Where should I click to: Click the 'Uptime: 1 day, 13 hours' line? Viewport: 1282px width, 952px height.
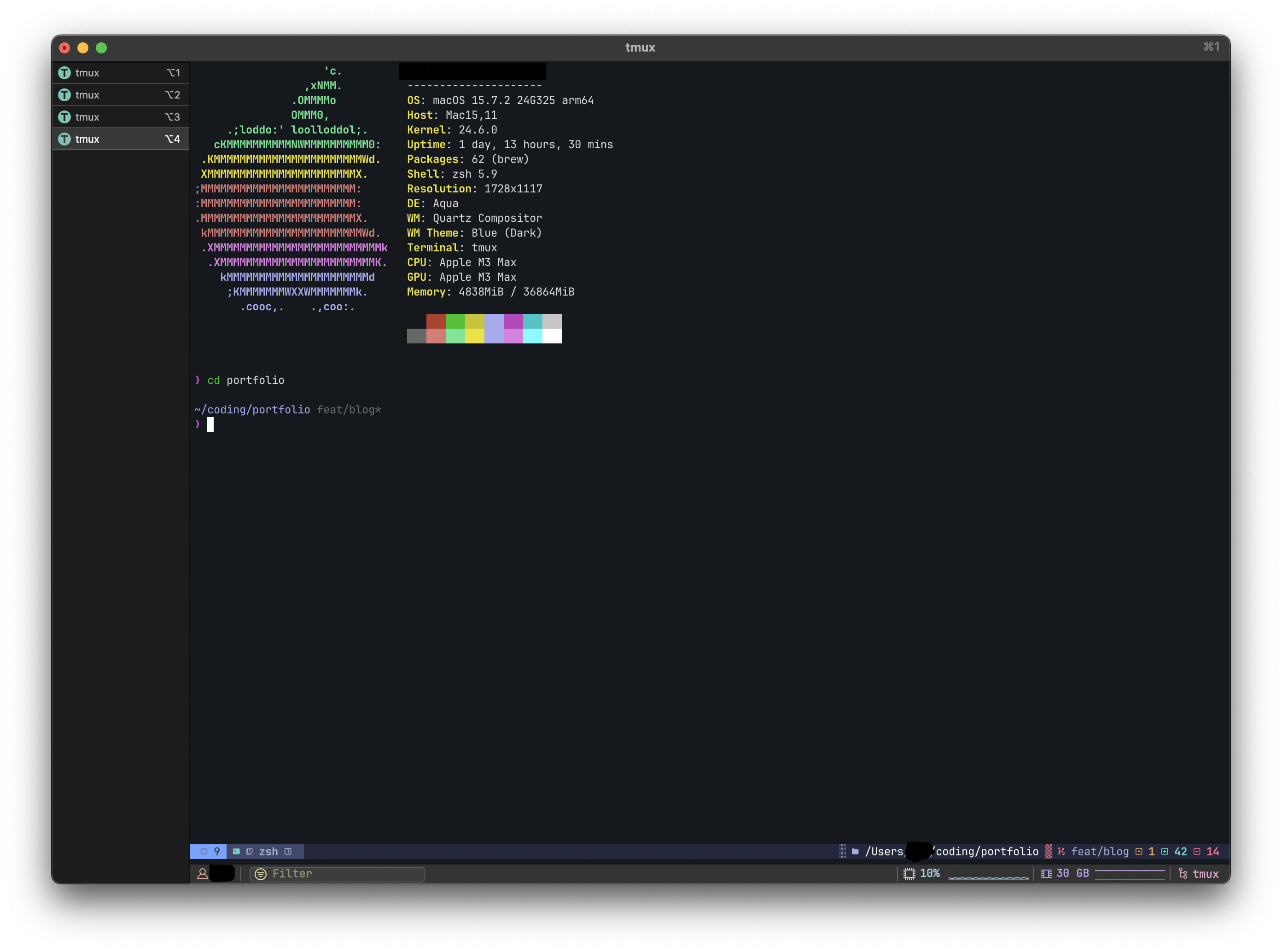point(510,145)
